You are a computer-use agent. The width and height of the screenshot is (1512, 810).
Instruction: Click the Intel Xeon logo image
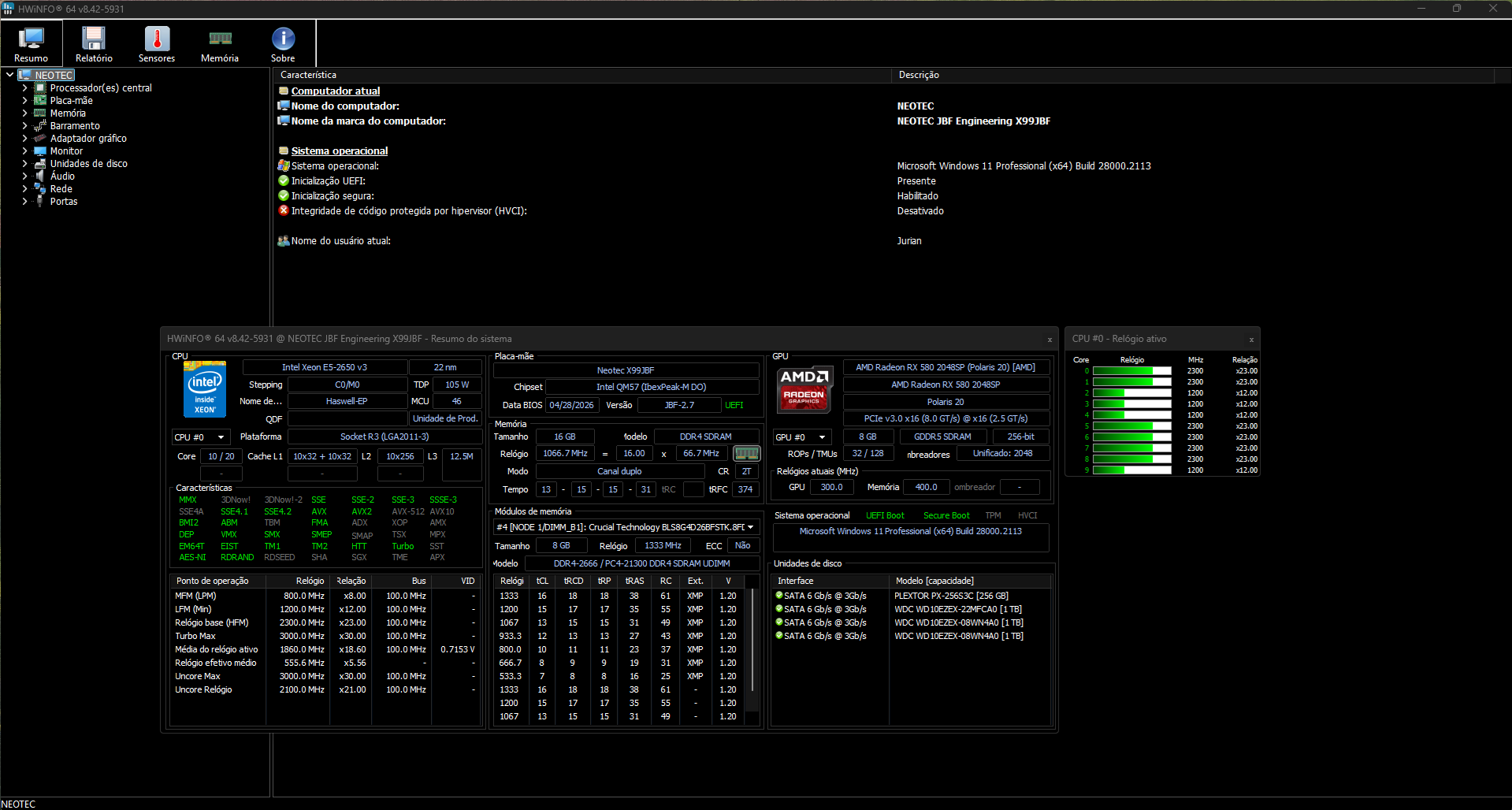pyautogui.click(x=205, y=388)
